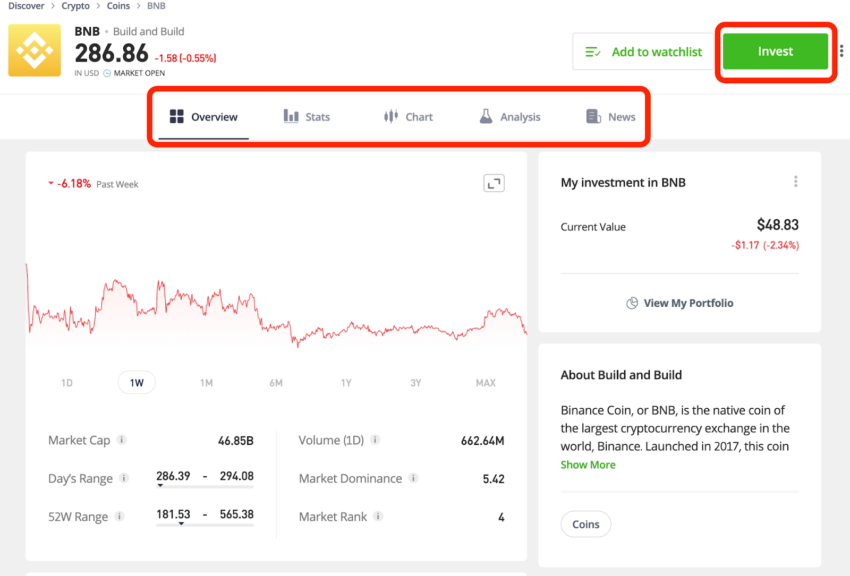850x576 pixels.
Task: Click the Day's Range info icon
Action: (x=124, y=478)
